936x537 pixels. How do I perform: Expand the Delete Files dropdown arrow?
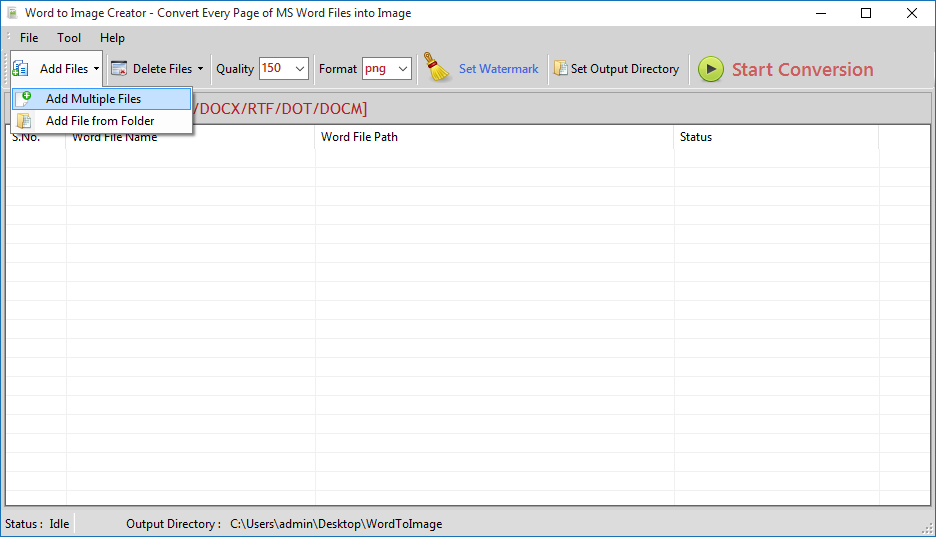point(201,69)
